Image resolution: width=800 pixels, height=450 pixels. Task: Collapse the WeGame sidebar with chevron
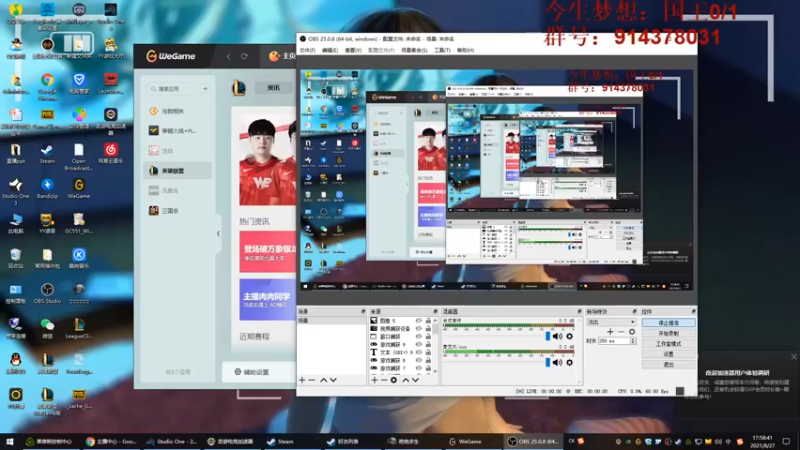[x=218, y=234]
